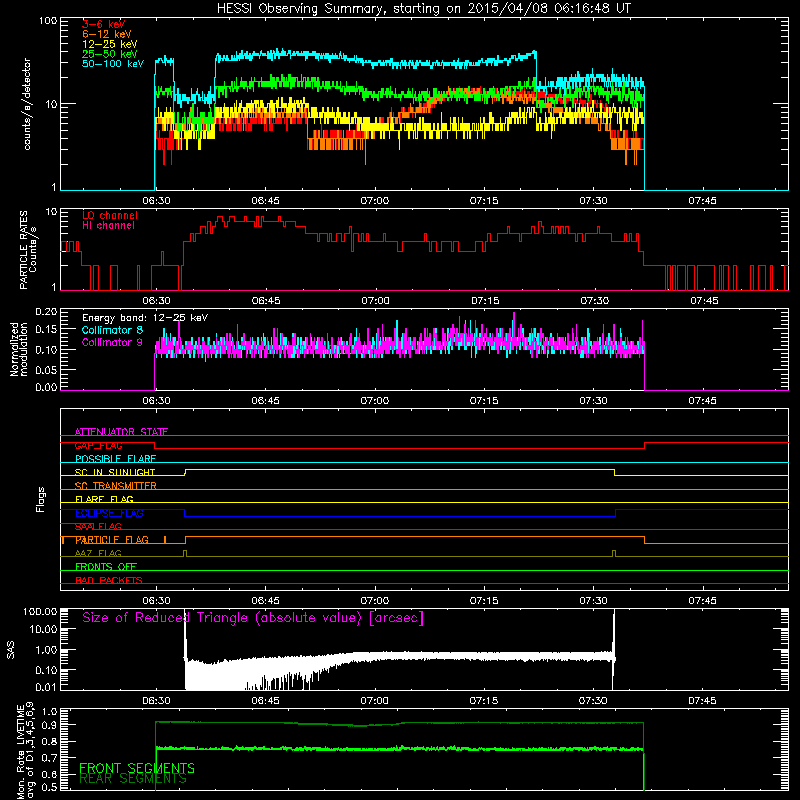
Task: Click the blue ECLIPSE_FLAG label
Action: pos(109,513)
